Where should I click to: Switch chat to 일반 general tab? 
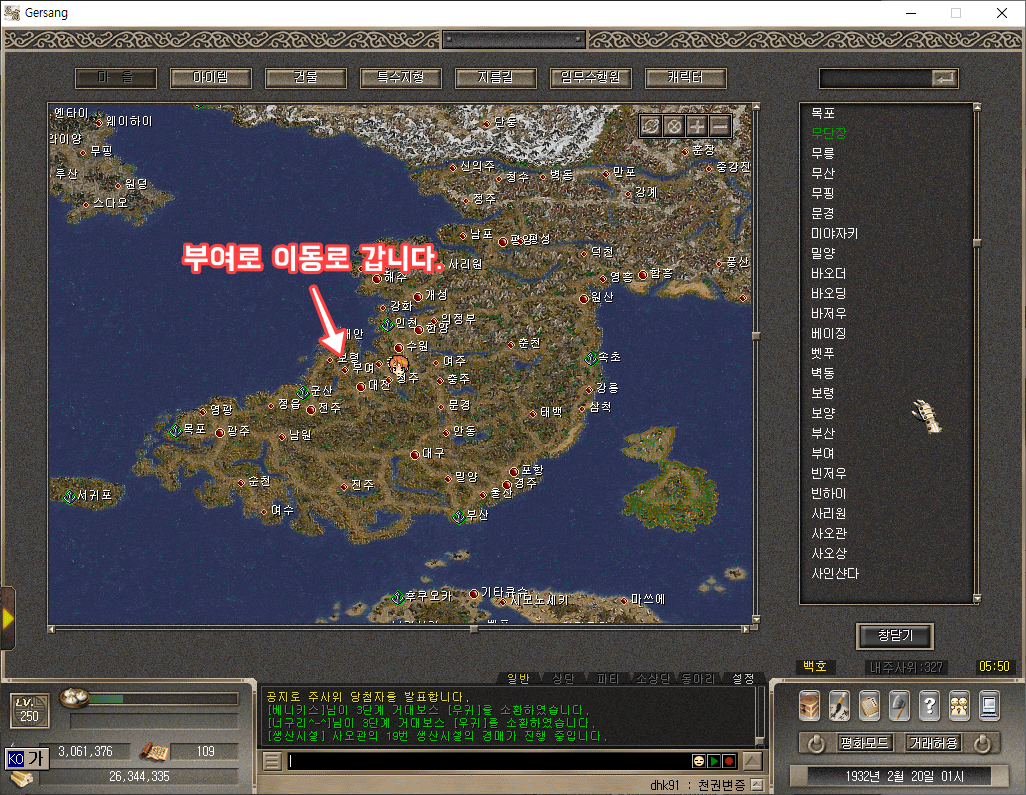coord(518,679)
